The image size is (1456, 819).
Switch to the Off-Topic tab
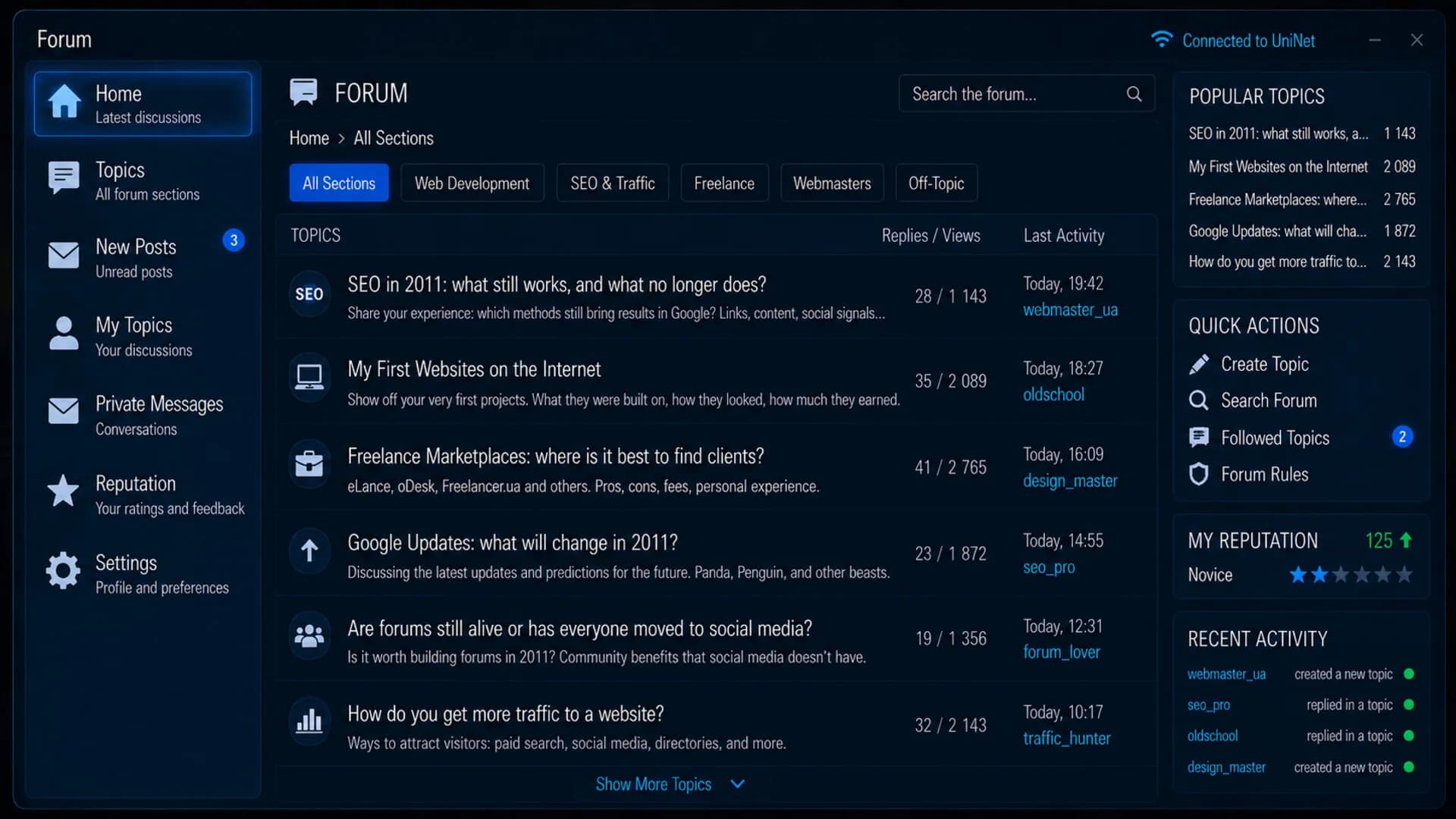pyautogui.click(x=937, y=183)
